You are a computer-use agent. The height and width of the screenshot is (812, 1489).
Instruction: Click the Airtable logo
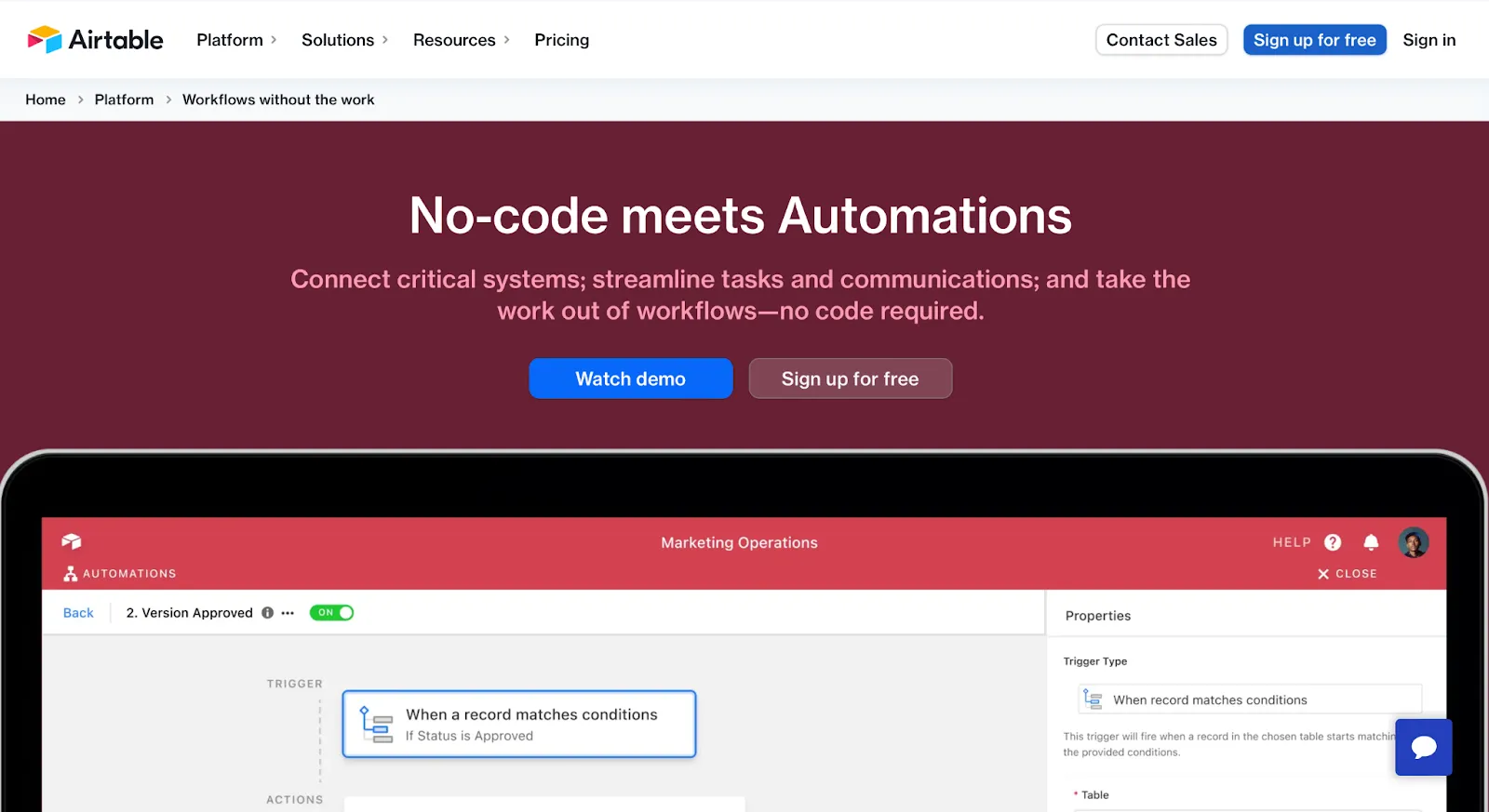(95, 40)
